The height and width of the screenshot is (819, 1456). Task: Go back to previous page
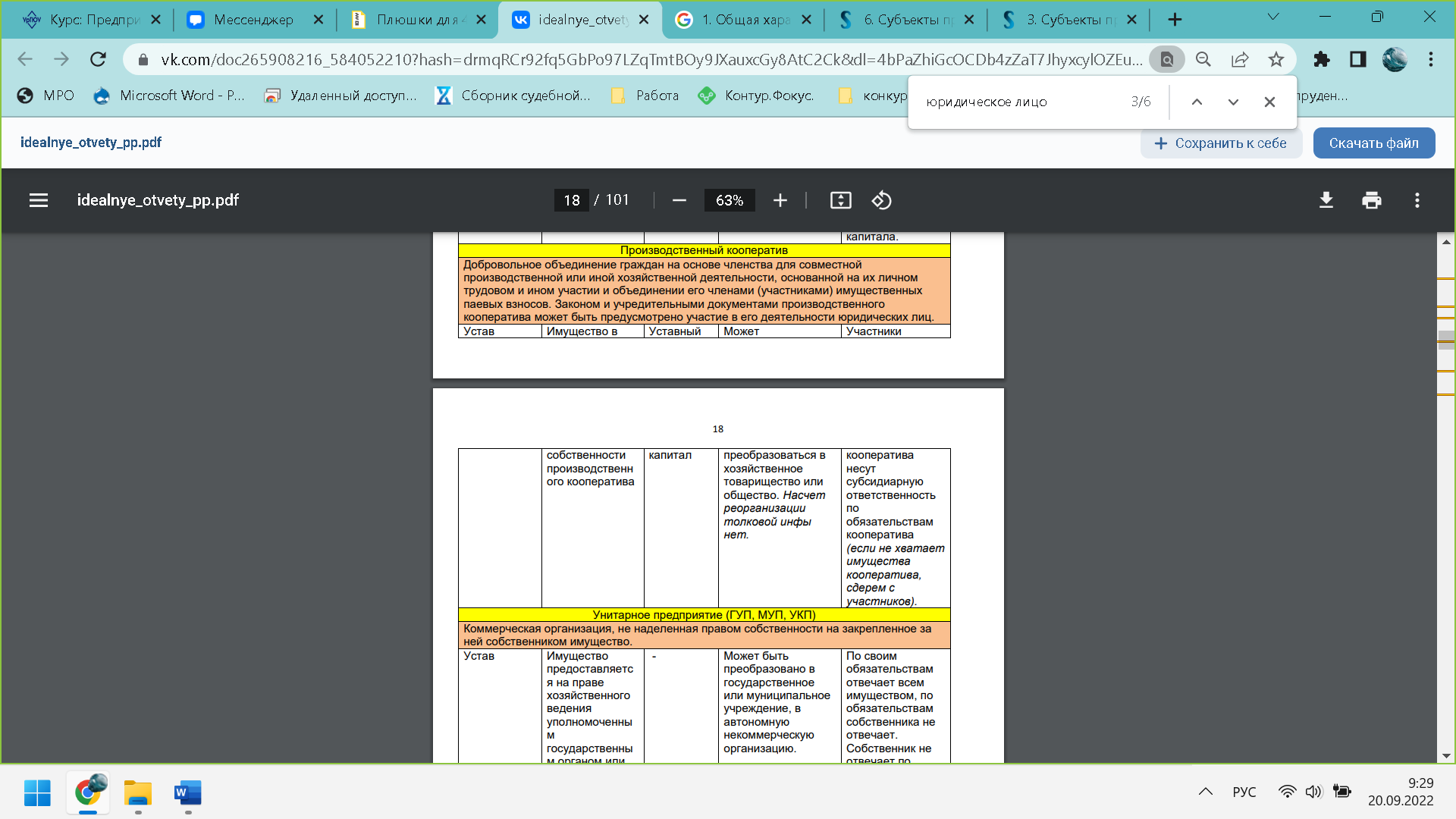[25, 59]
